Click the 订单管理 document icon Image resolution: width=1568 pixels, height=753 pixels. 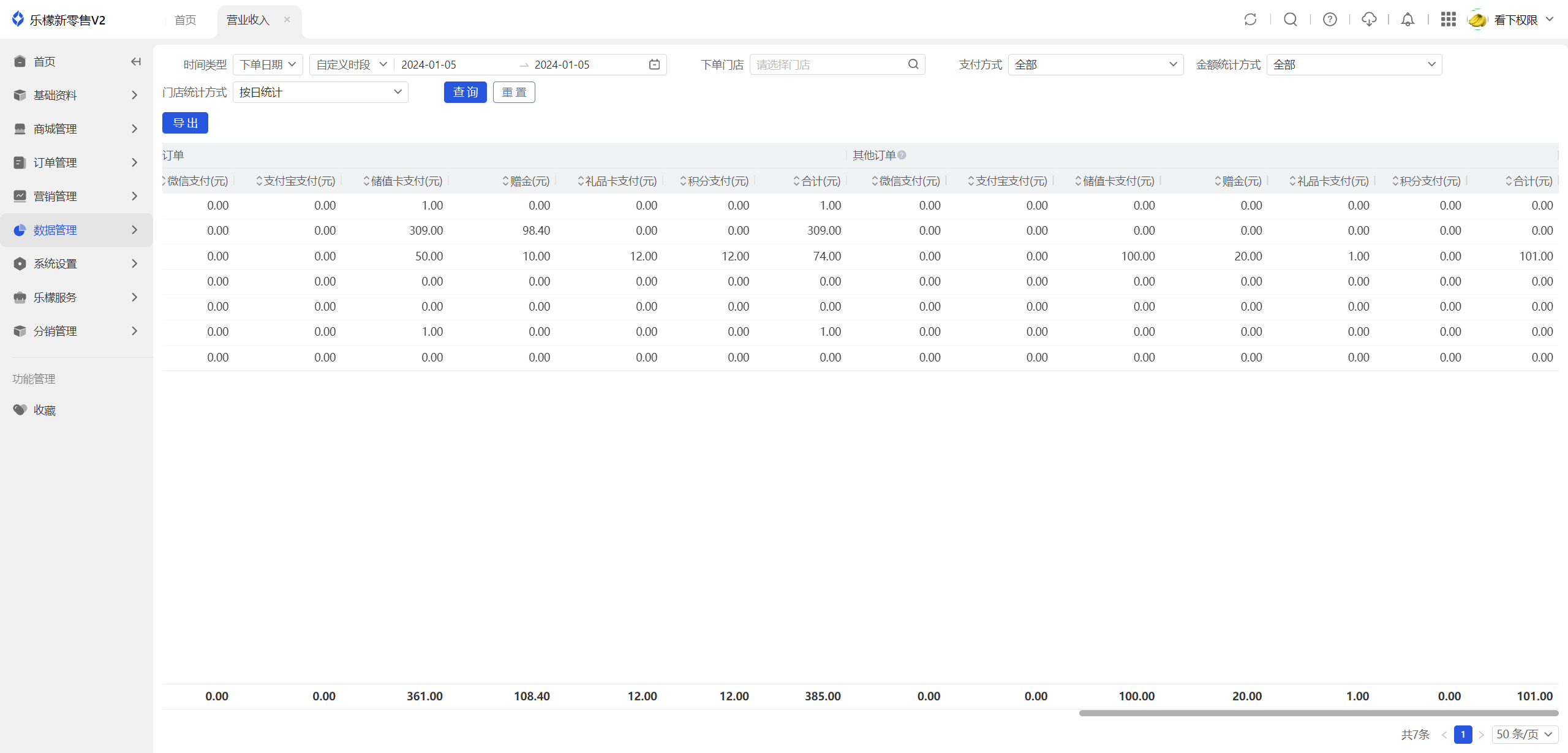click(20, 162)
